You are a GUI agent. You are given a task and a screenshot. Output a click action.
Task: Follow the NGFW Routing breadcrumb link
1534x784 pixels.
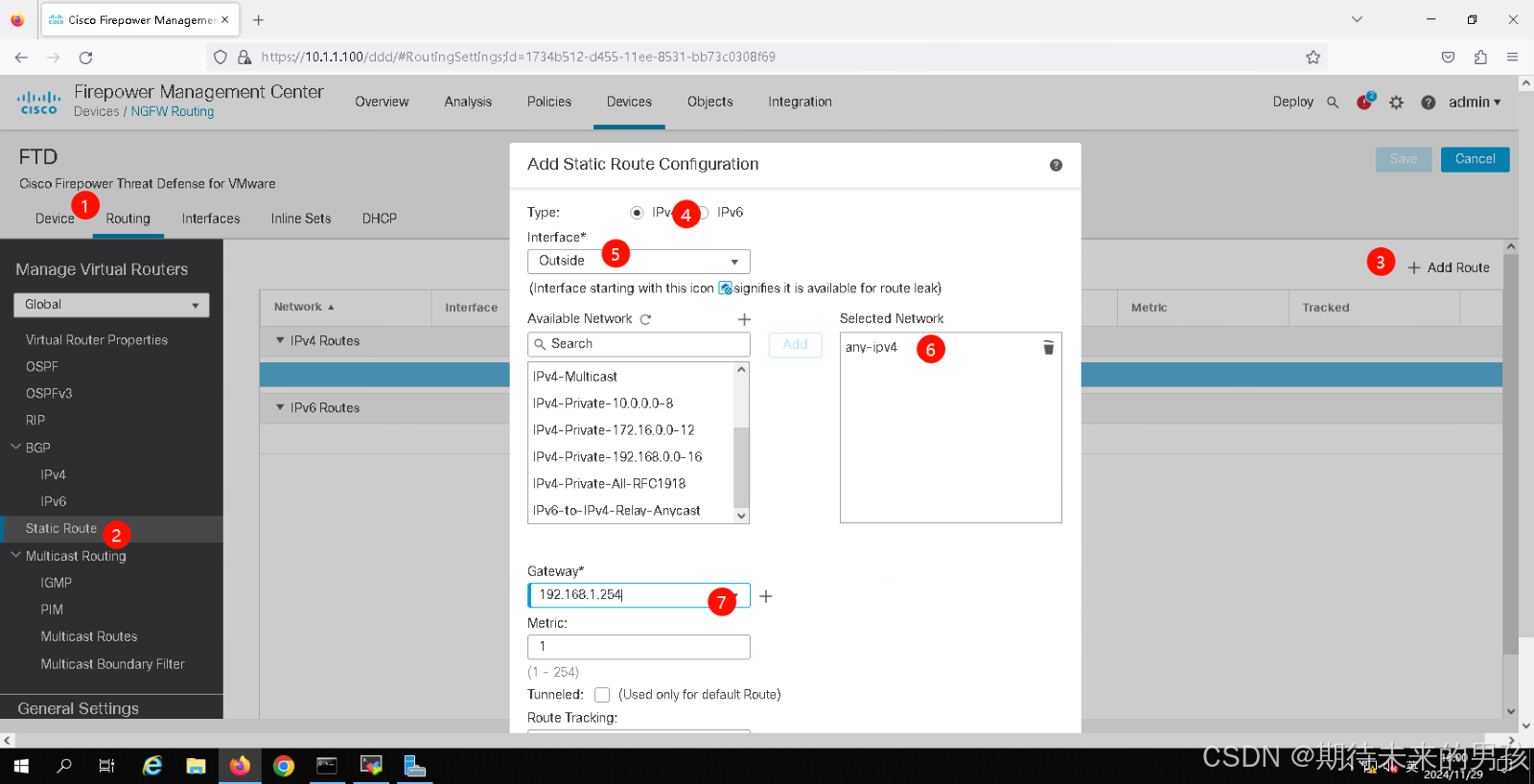pyautogui.click(x=173, y=112)
